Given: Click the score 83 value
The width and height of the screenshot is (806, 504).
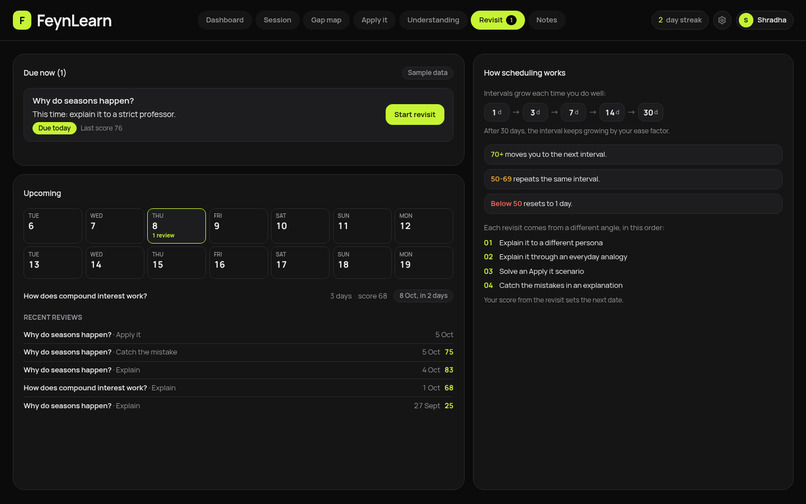Looking at the screenshot, I should point(449,370).
